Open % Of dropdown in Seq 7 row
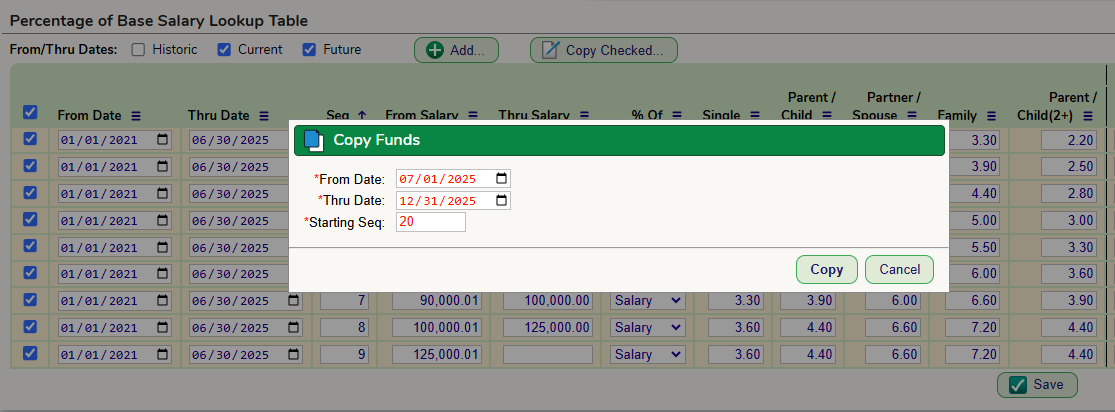Image resolution: width=1115 pixels, height=412 pixels. [648, 301]
